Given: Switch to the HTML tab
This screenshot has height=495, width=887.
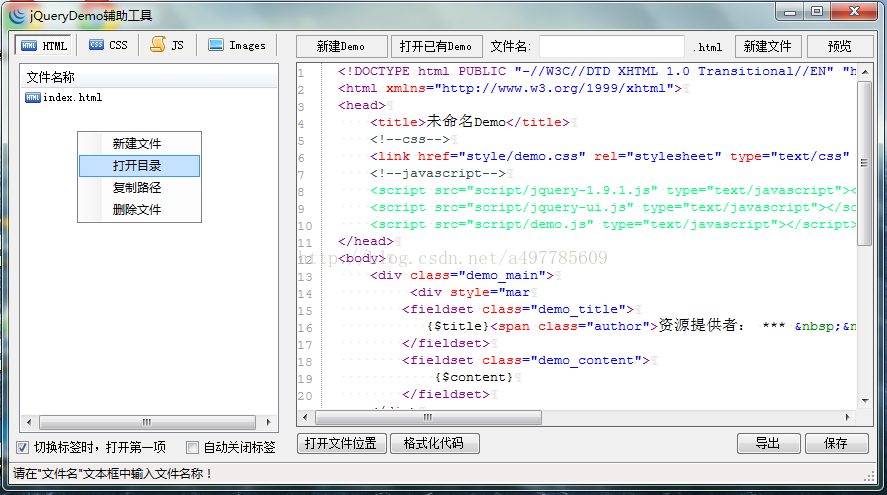Looking at the screenshot, I should 44,45.
